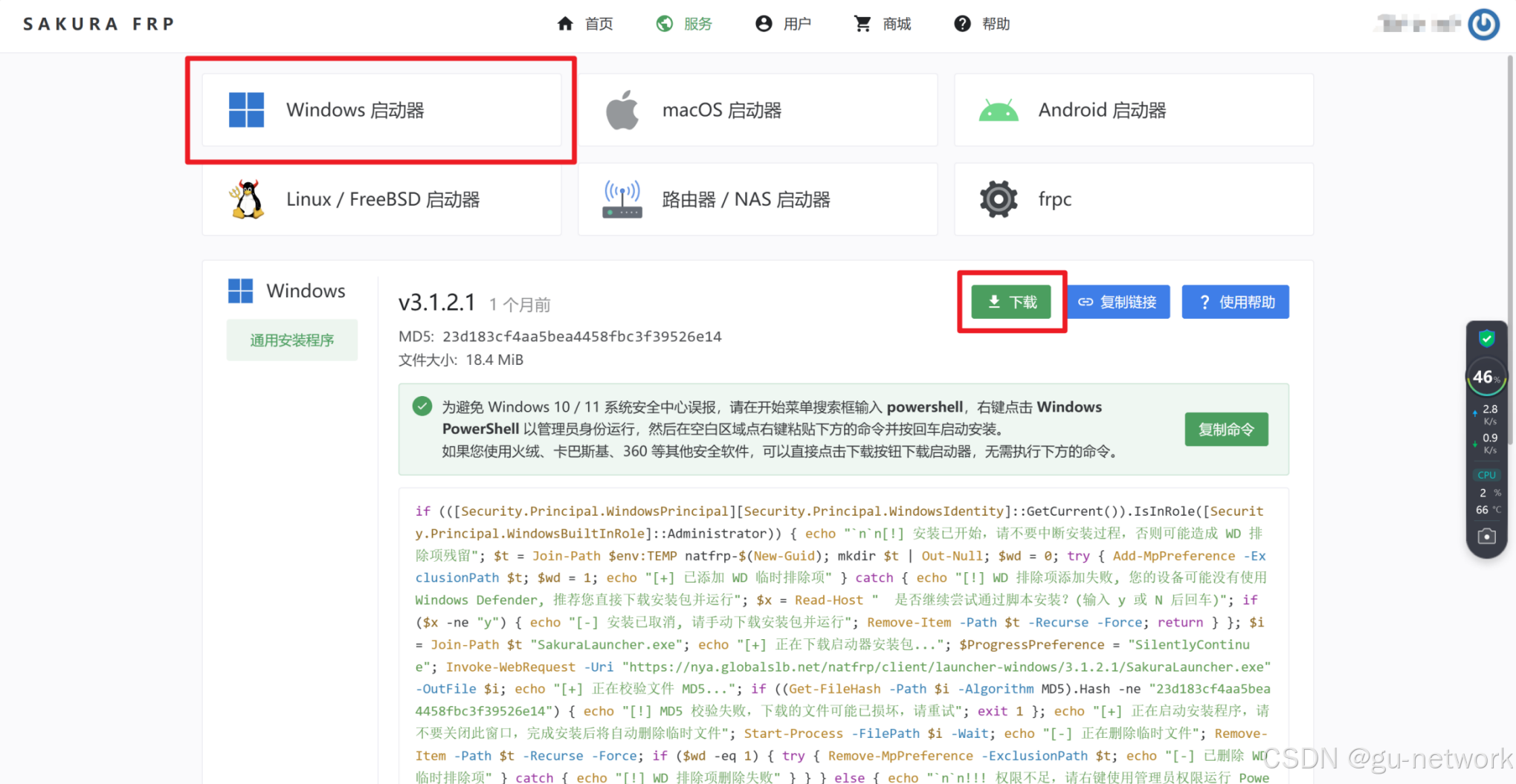Viewport: 1516px width, 784px height.
Task: Click the green checkmark notice icon
Action: (422, 406)
